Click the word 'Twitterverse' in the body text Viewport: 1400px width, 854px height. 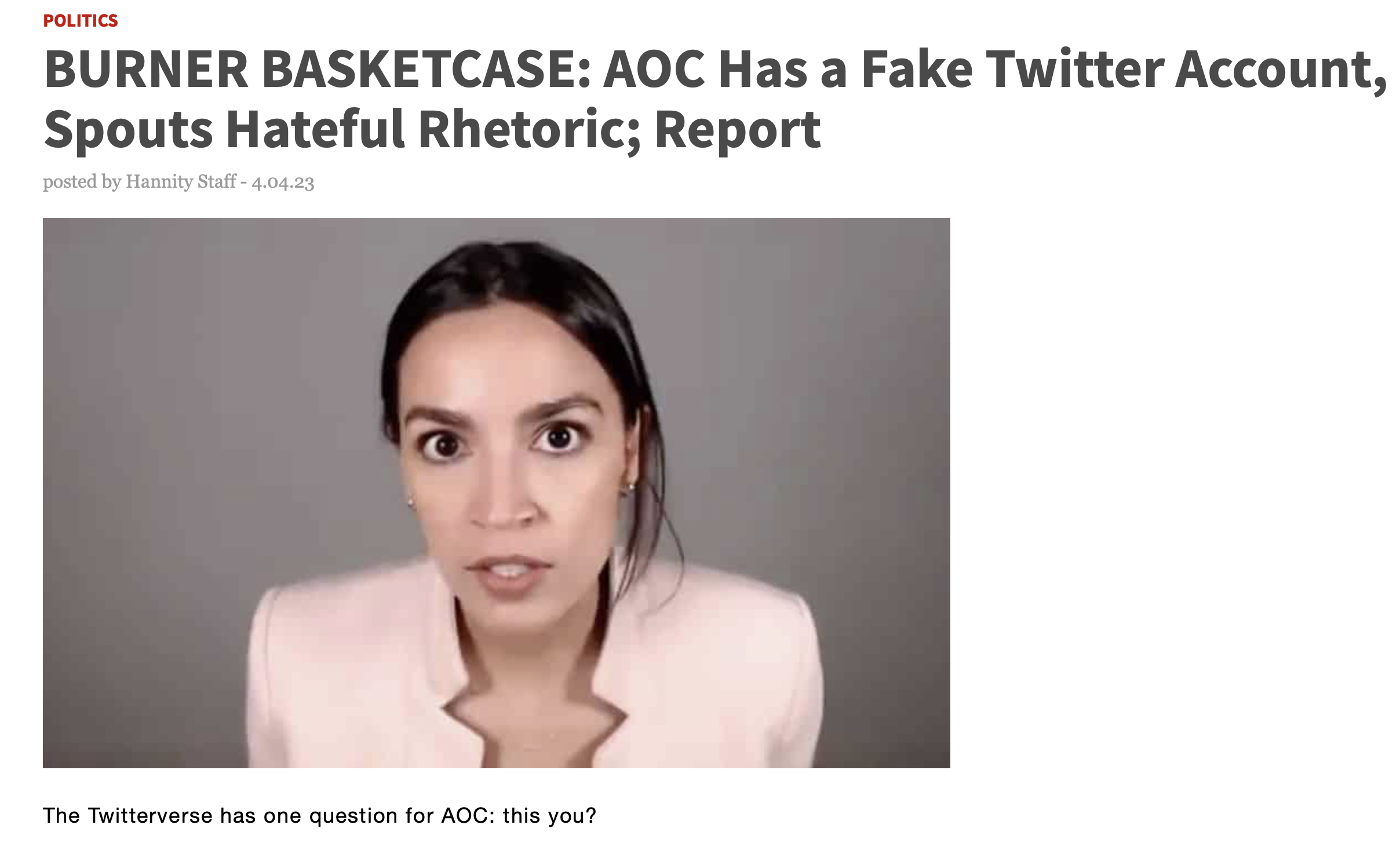(x=150, y=816)
